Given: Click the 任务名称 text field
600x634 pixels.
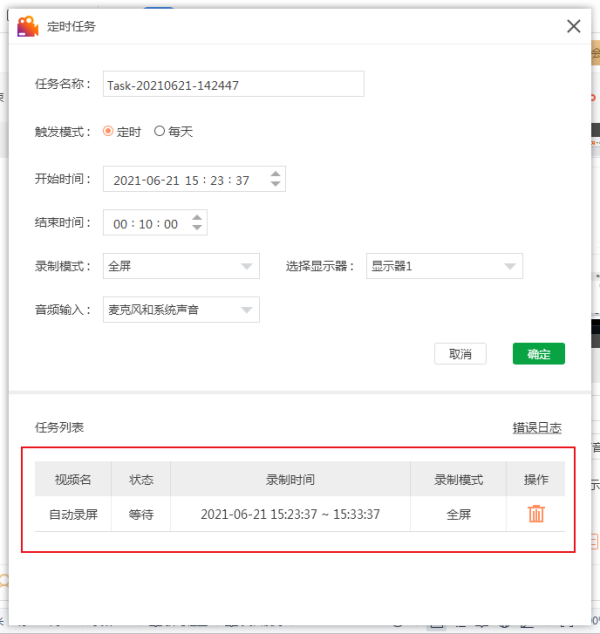Looking at the screenshot, I should tap(234, 84).
